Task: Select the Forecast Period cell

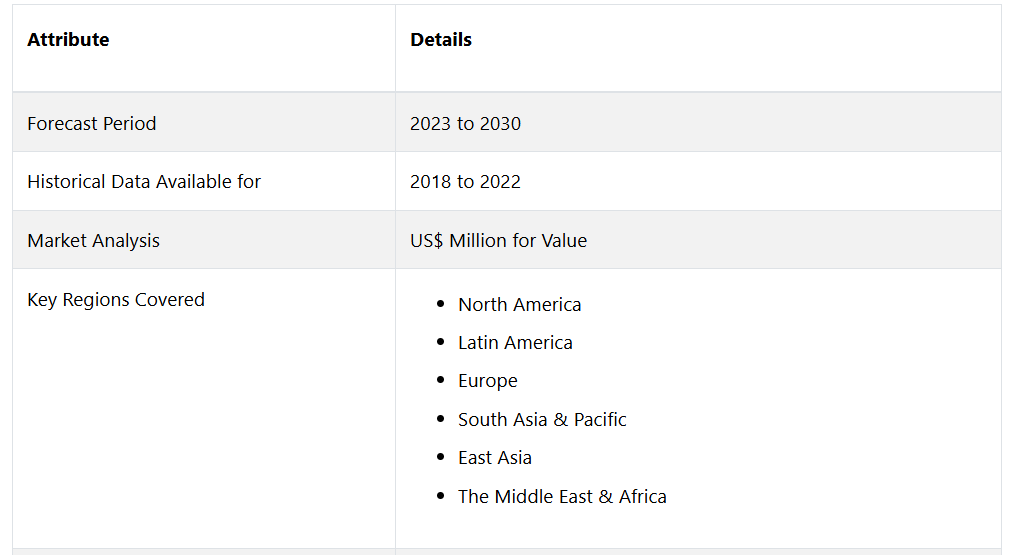Action: coord(92,124)
